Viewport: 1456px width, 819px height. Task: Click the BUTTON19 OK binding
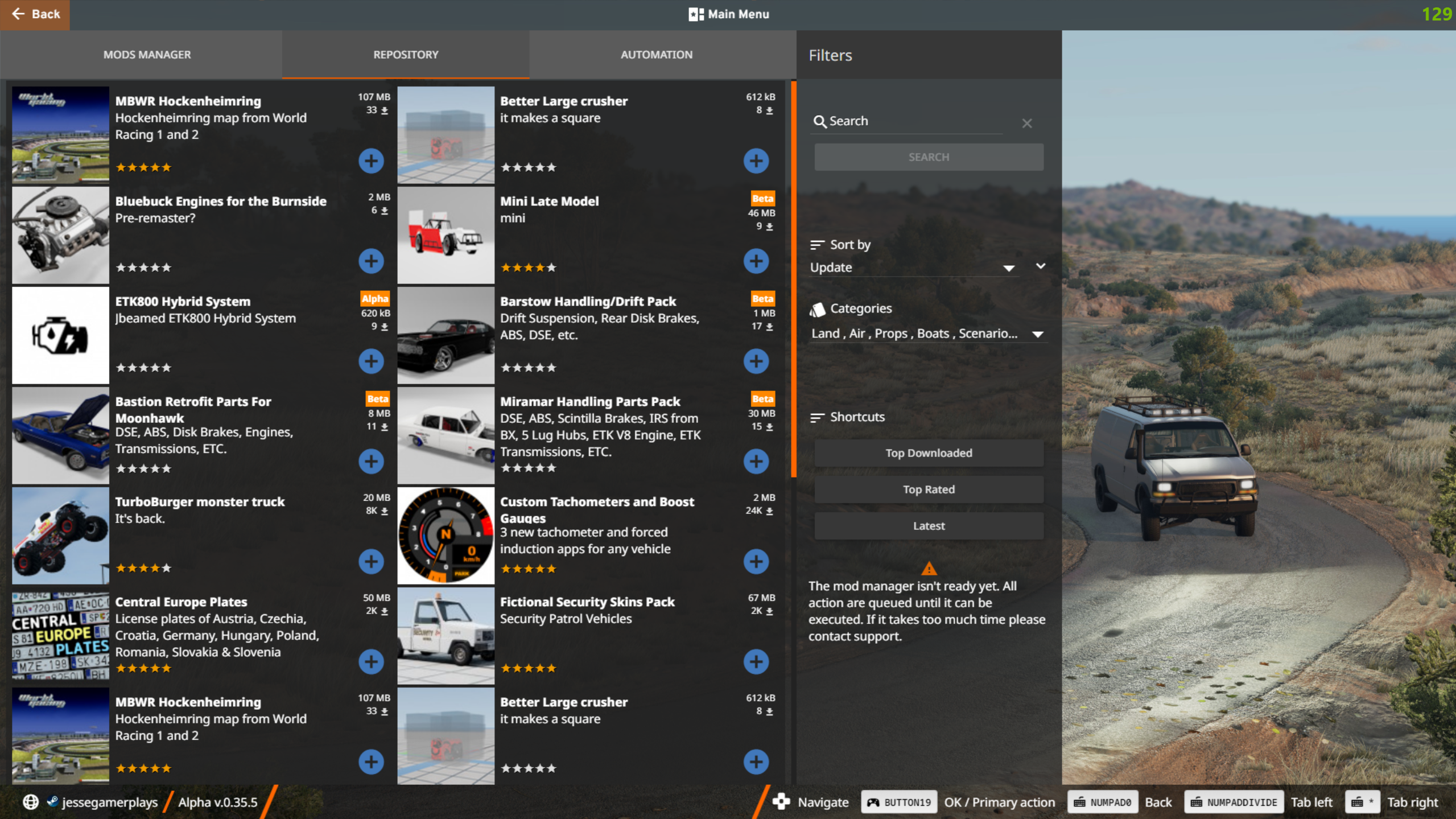point(899,802)
